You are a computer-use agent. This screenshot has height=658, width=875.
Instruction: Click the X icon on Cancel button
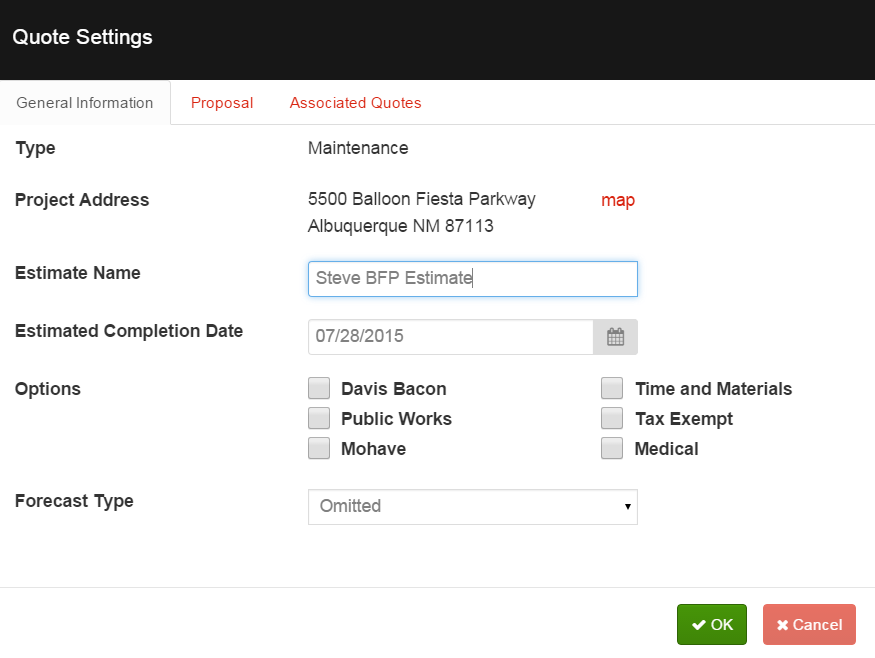[782, 625]
